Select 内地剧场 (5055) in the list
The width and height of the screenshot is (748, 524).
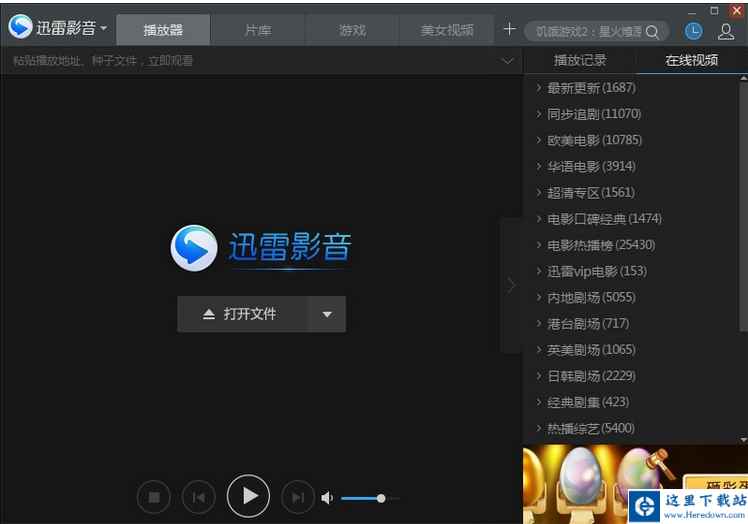coord(586,298)
